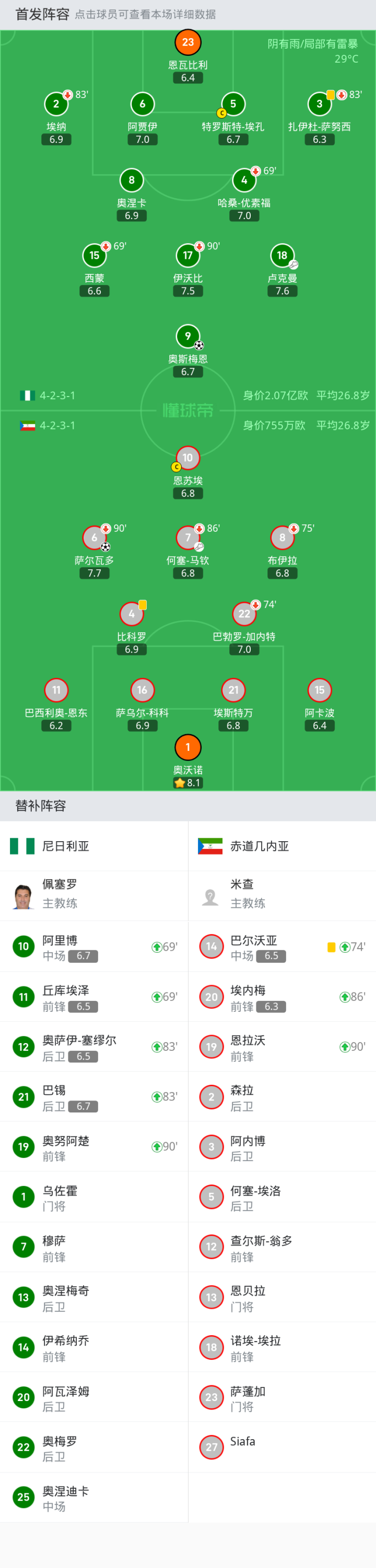
Task: Open Nigeria coach 佩塞罗 photo
Action: click(x=23, y=896)
